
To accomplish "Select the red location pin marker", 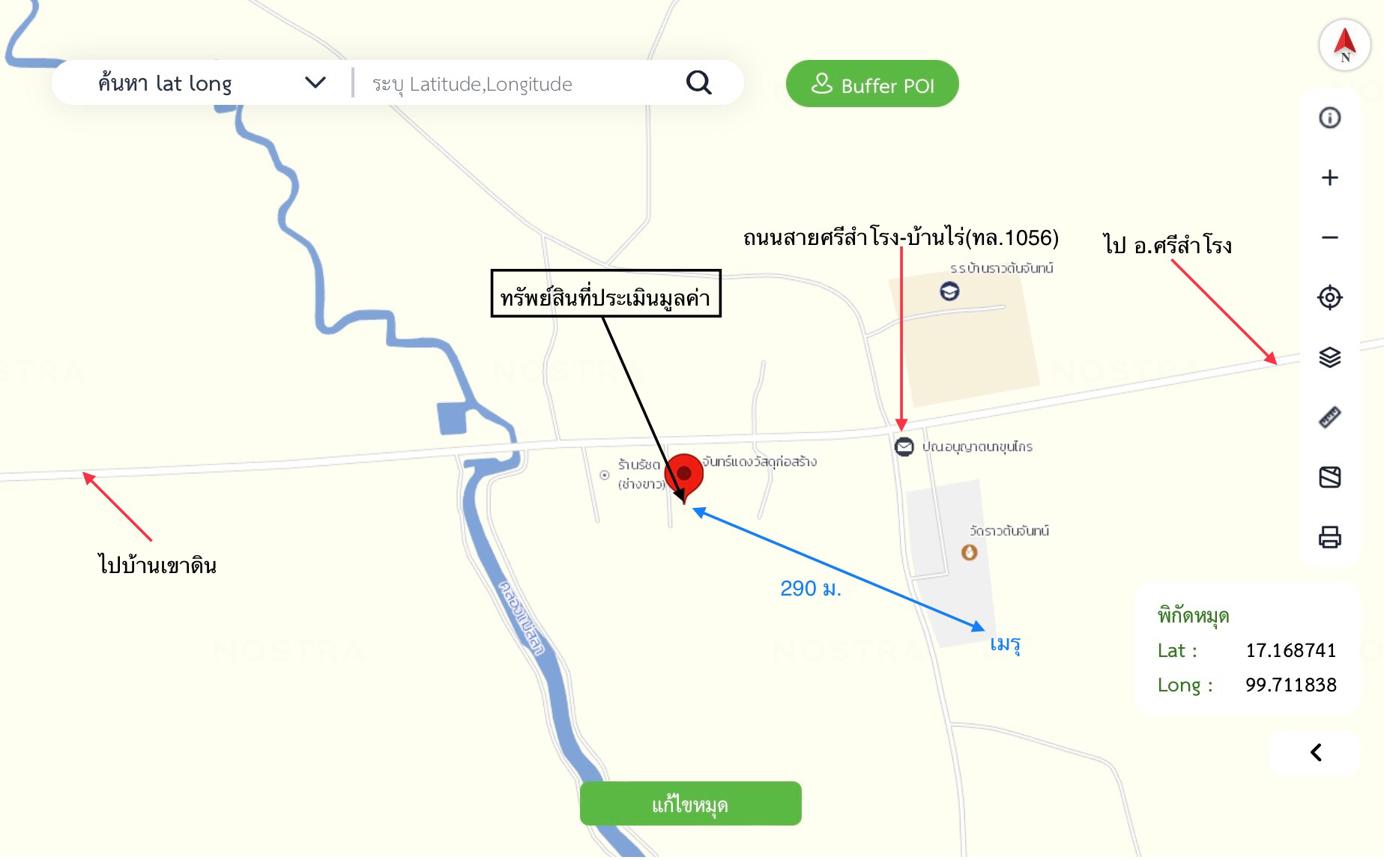I will point(684,478).
